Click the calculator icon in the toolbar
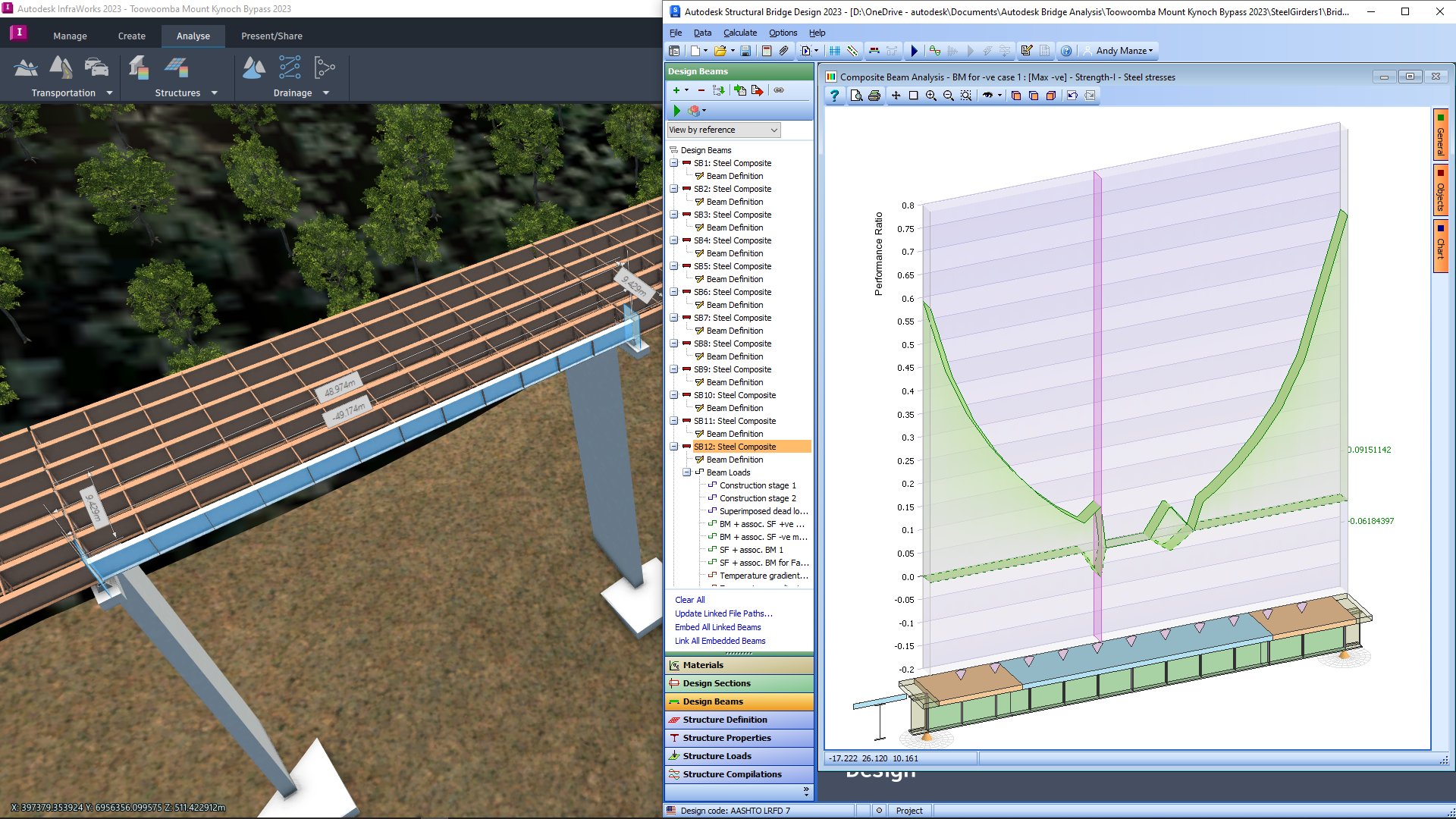Screen dimensions: 1456x819 point(767,51)
